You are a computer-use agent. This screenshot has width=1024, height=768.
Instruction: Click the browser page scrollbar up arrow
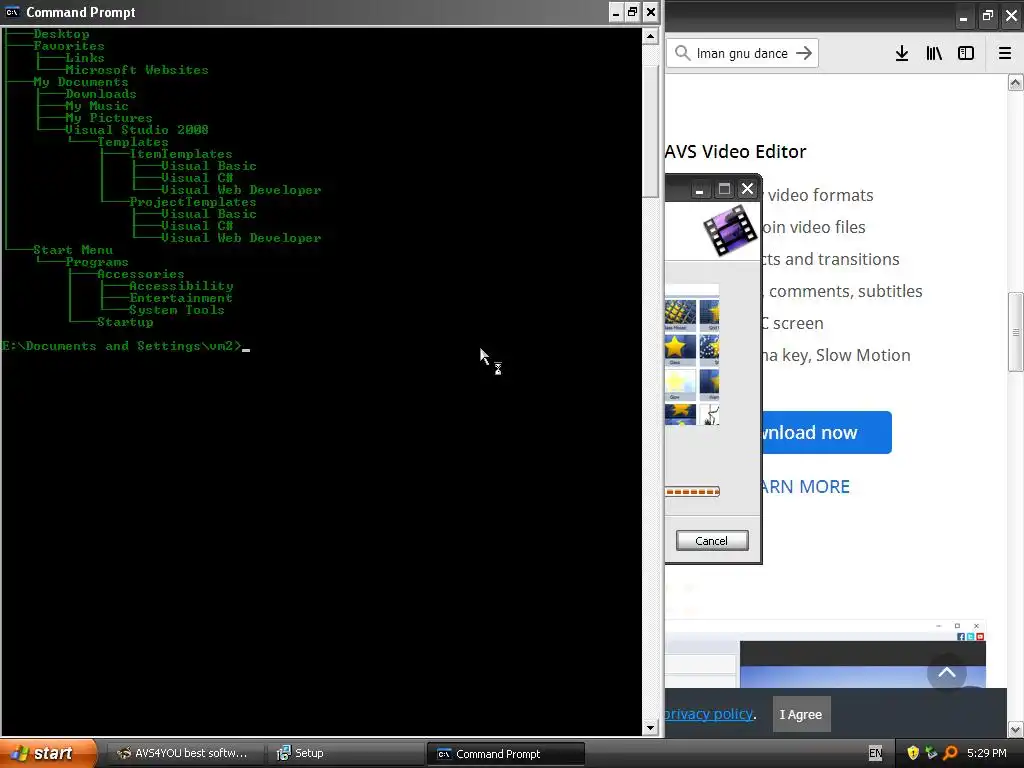coord(1015,82)
